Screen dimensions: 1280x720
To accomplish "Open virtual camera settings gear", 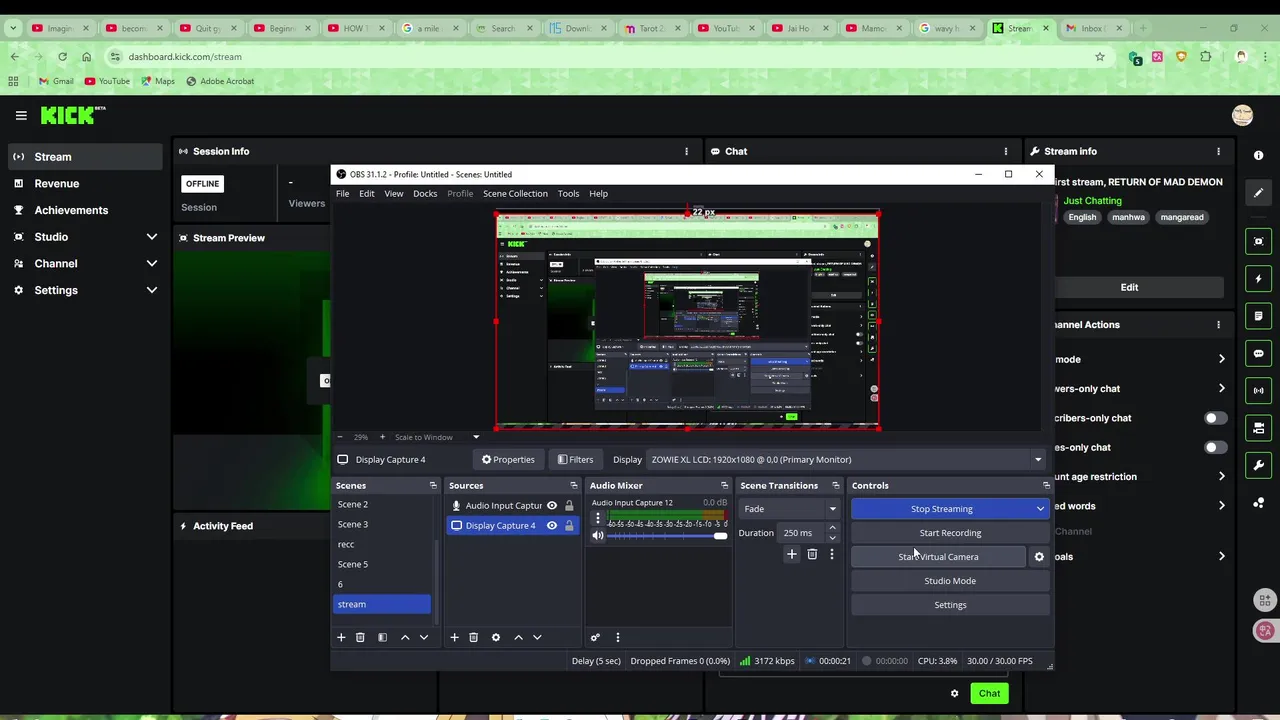I will (x=1039, y=557).
